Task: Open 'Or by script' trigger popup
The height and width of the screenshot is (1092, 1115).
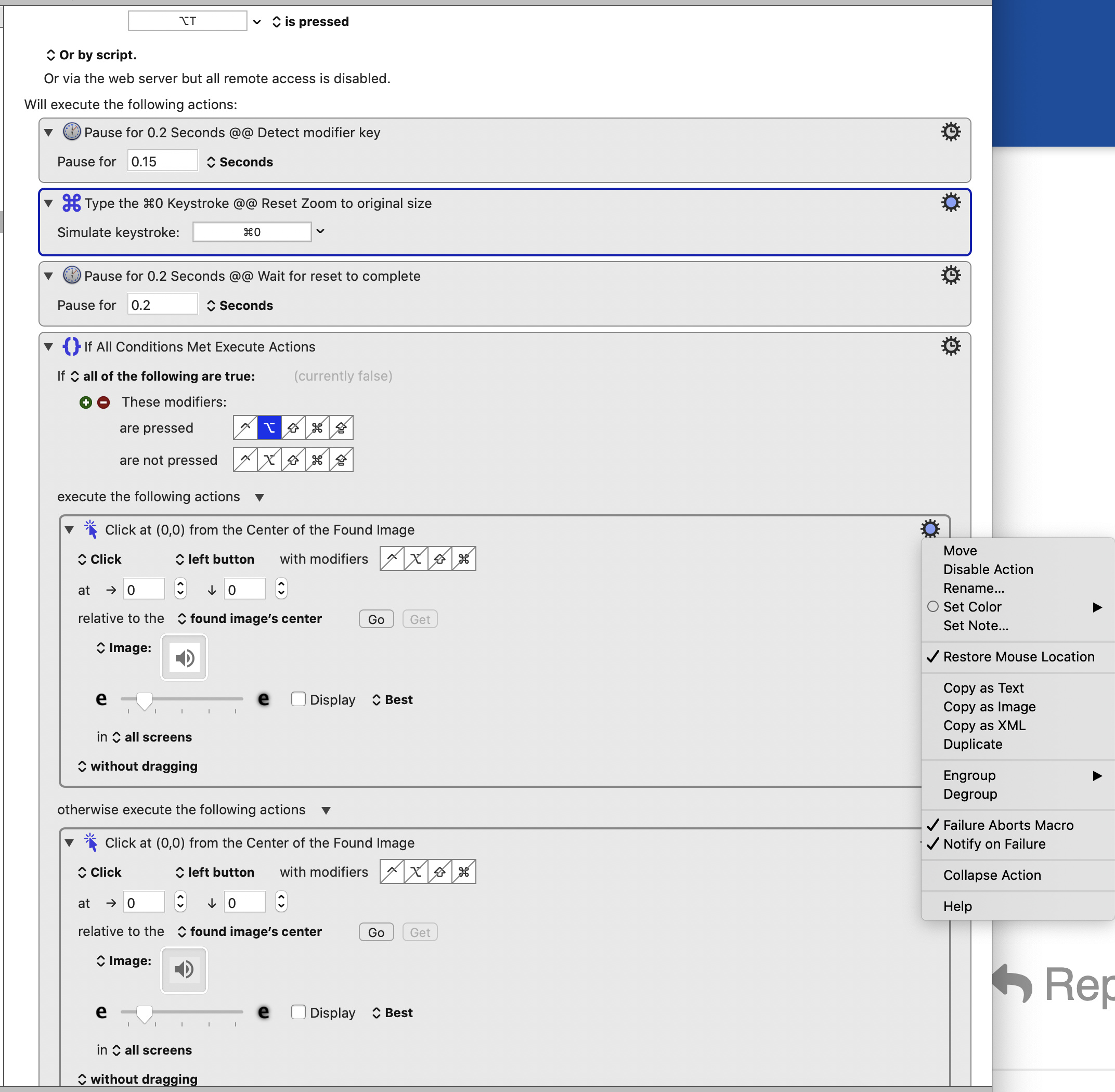Action: (91, 55)
